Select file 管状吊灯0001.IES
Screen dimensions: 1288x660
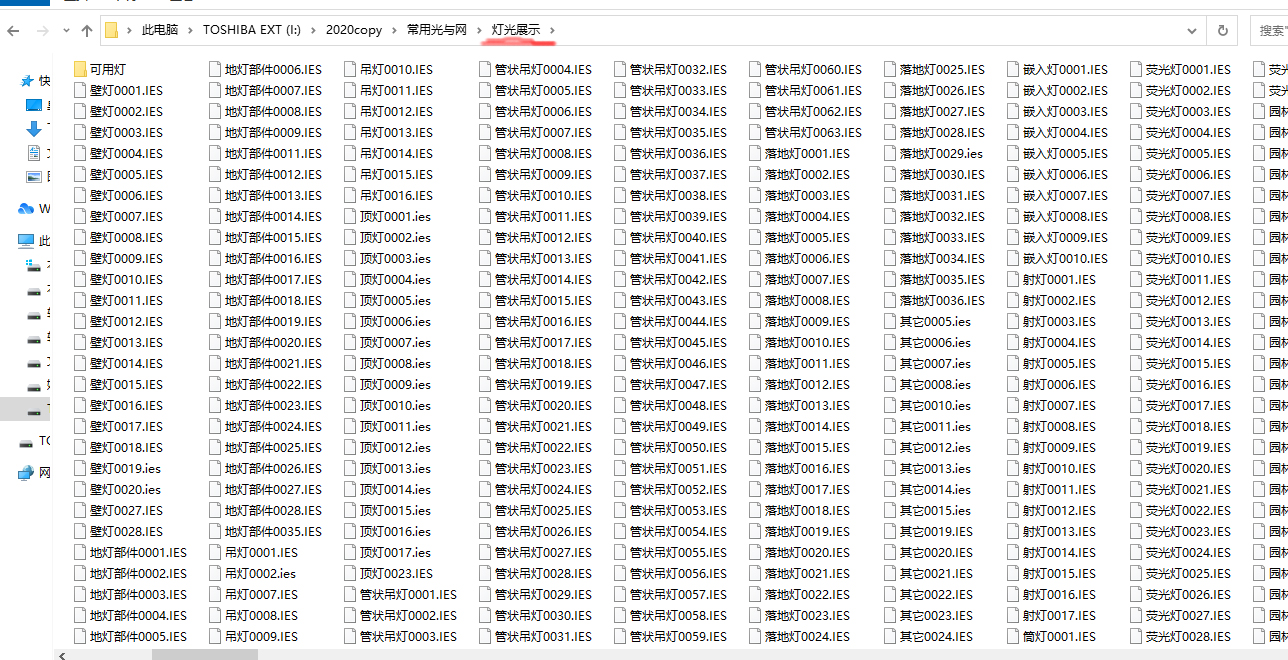(401, 594)
